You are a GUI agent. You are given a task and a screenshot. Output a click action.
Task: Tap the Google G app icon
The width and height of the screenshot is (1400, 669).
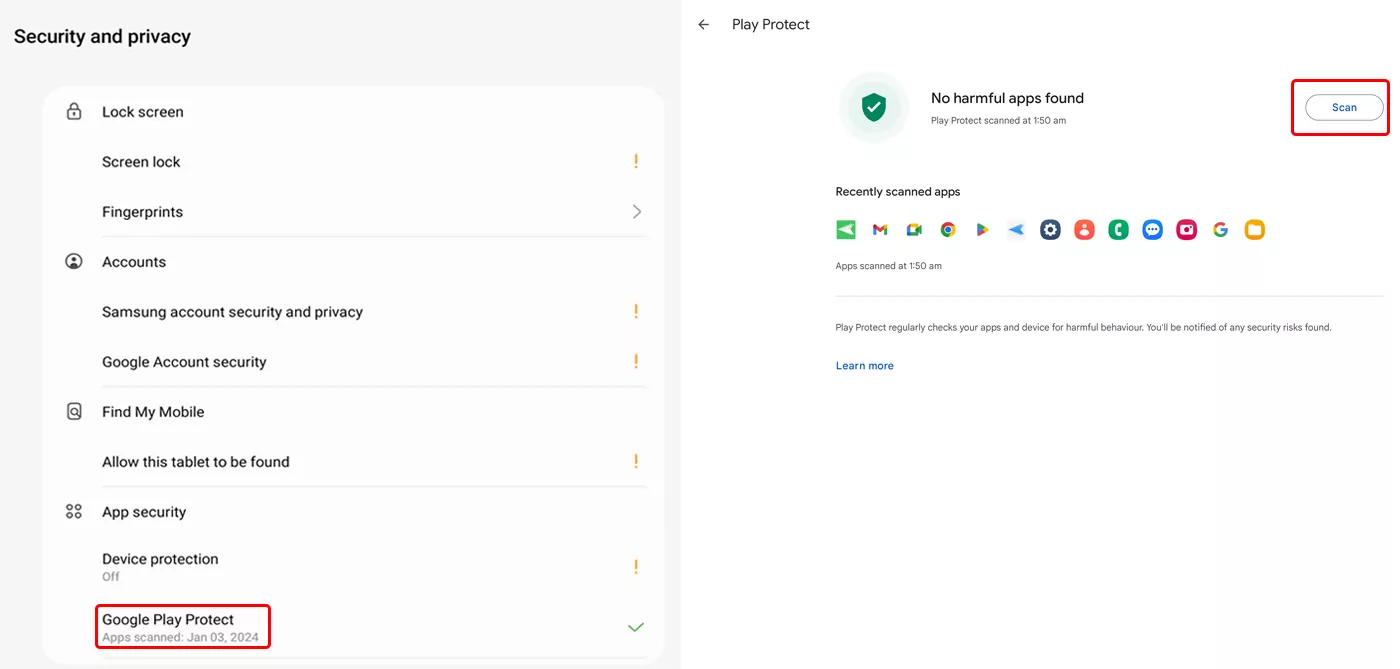click(1220, 230)
